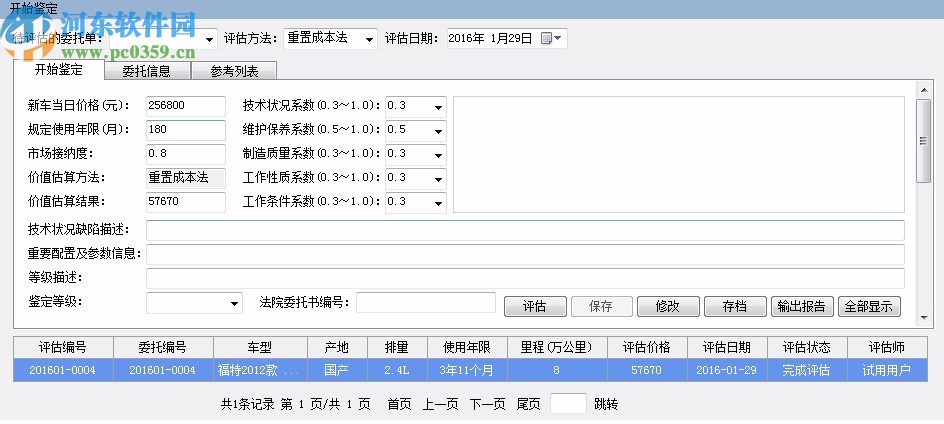
Task: Open the 鉴定等级 dropdown
Action: point(235,304)
